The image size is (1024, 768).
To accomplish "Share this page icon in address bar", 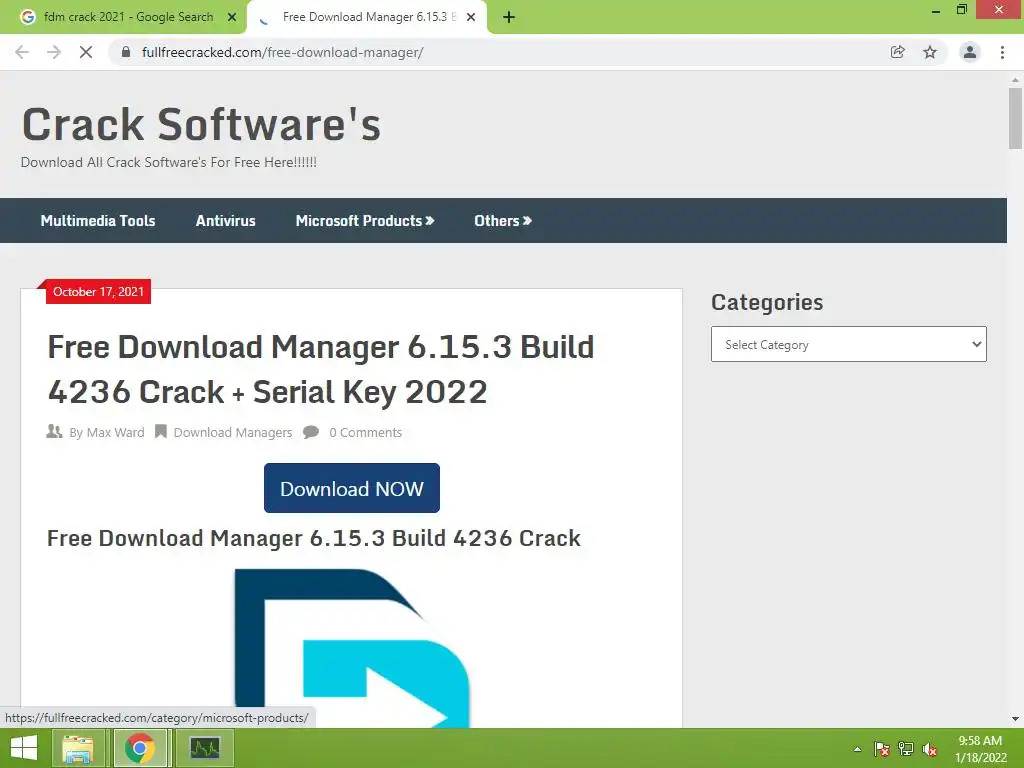I will [x=897, y=52].
